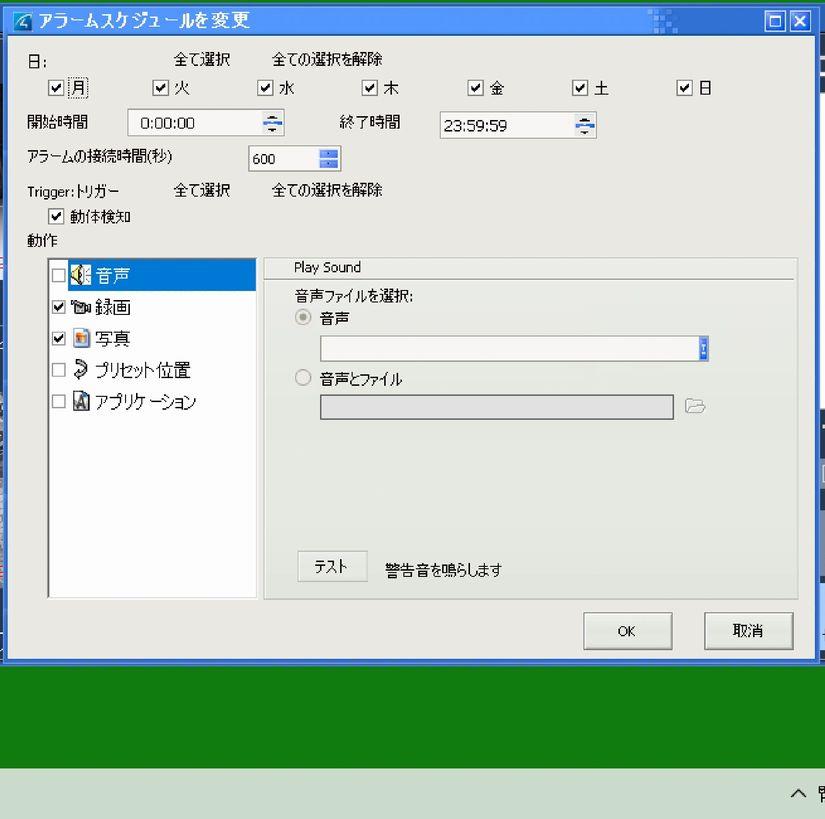This screenshot has width=825, height=819.
Task: Click the app icon in dialog title bar
Action: (22, 21)
